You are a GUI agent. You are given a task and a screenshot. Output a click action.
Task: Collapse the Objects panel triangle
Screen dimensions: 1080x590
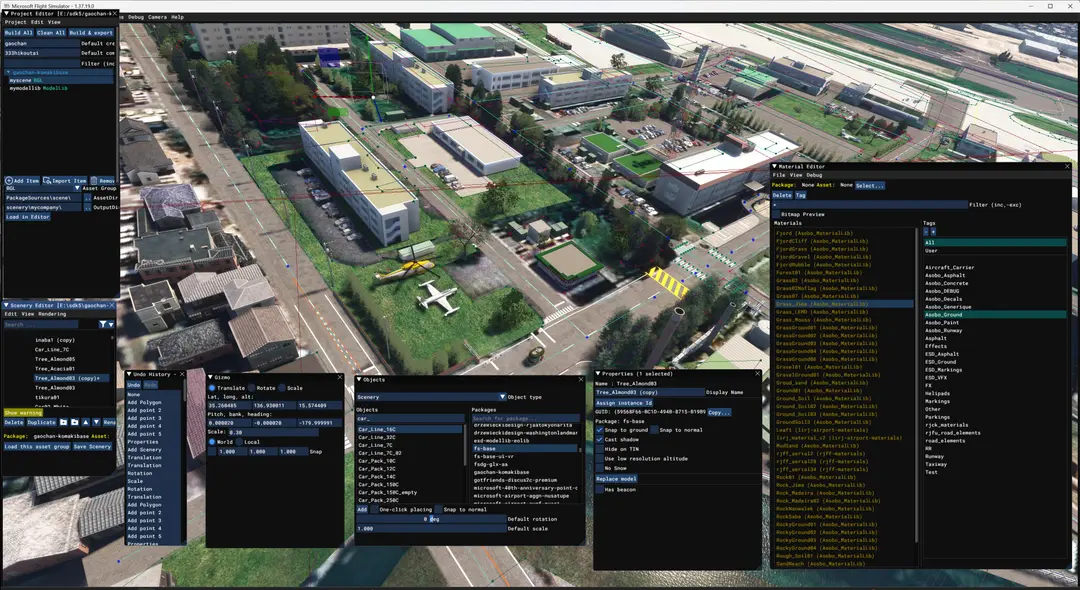click(x=359, y=379)
